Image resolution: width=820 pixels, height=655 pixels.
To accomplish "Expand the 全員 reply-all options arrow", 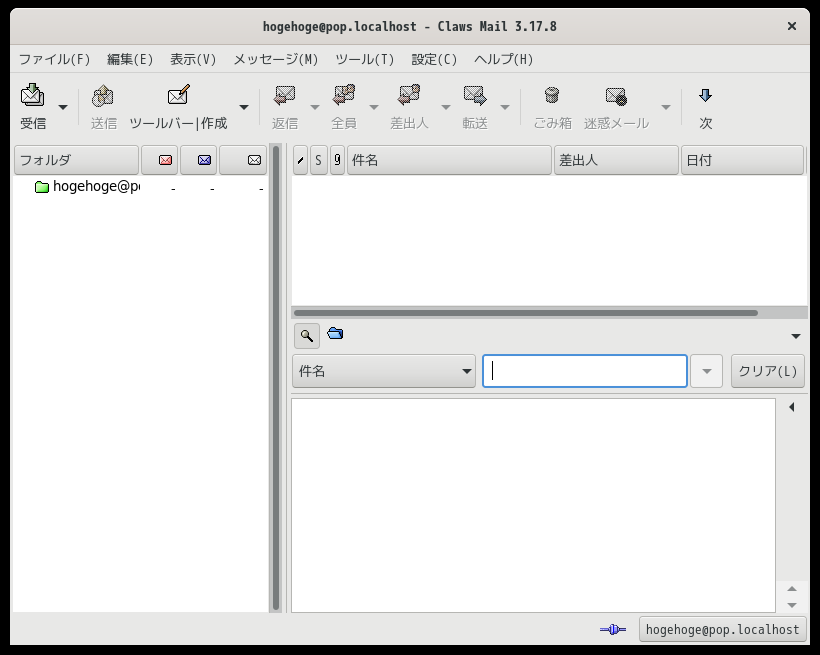I will point(374,107).
